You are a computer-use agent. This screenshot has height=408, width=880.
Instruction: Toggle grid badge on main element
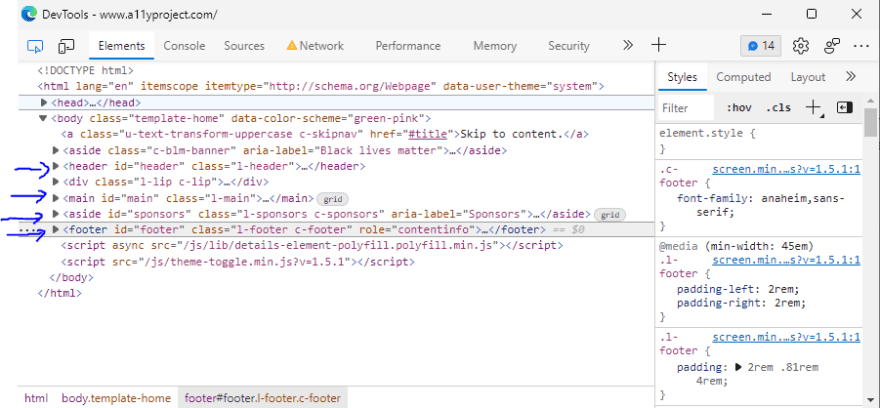pos(333,199)
